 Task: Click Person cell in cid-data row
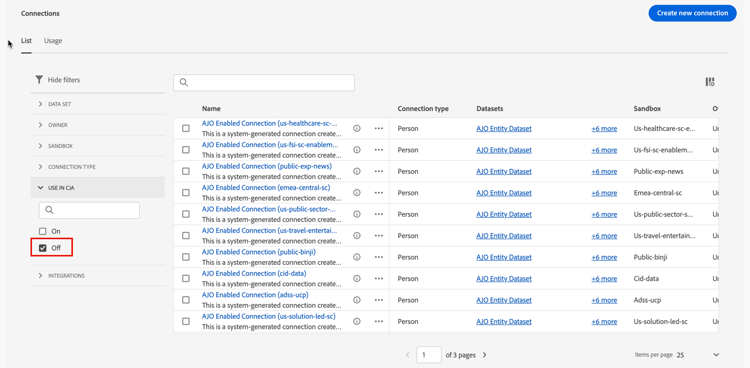pyautogui.click(x=408, y=279)
